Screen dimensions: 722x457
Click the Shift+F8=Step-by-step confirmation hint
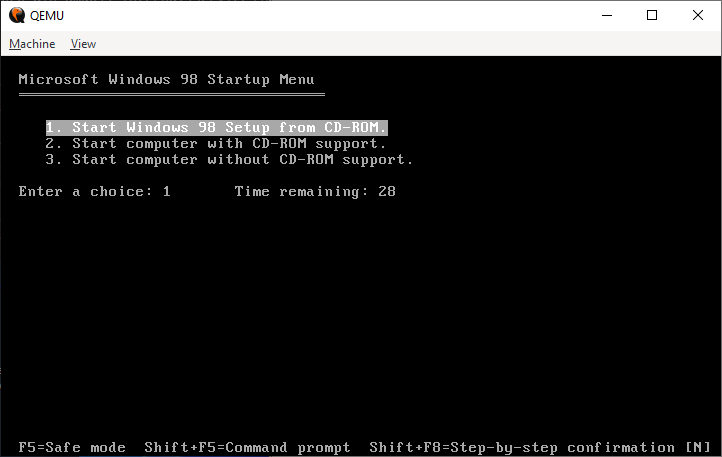click(x=522, y=447)
